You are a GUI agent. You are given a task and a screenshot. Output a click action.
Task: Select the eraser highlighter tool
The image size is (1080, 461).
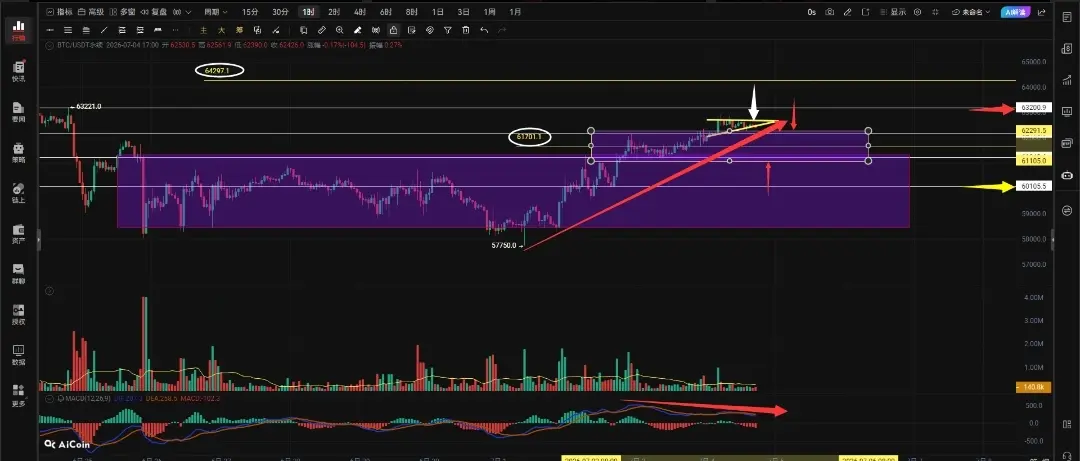[x=357, y=30]
